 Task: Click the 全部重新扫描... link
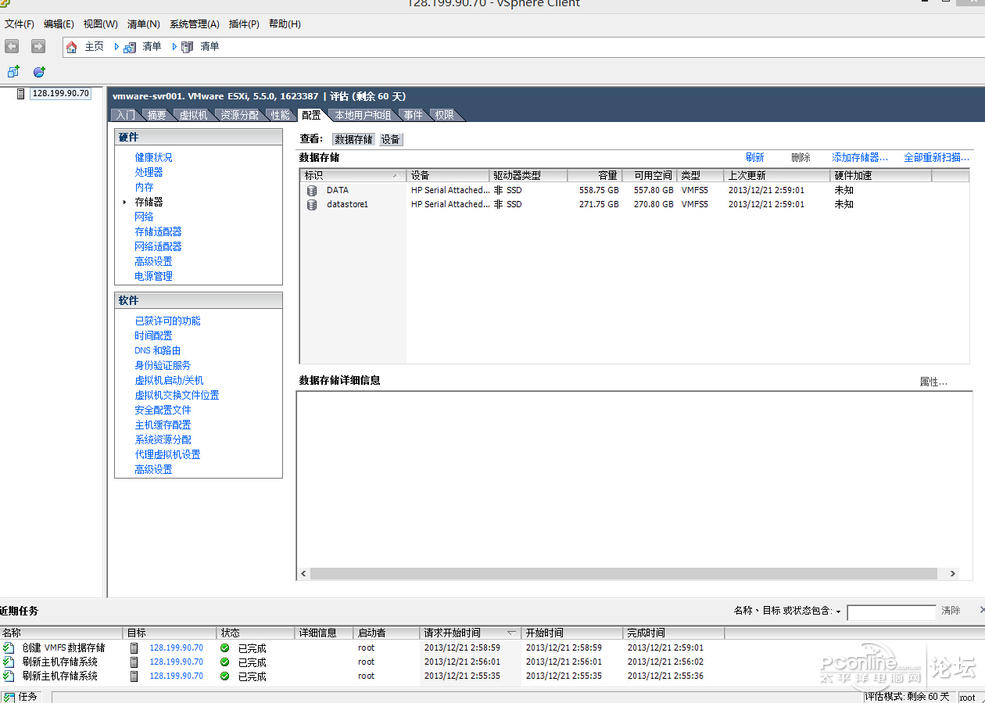[936, 158]
